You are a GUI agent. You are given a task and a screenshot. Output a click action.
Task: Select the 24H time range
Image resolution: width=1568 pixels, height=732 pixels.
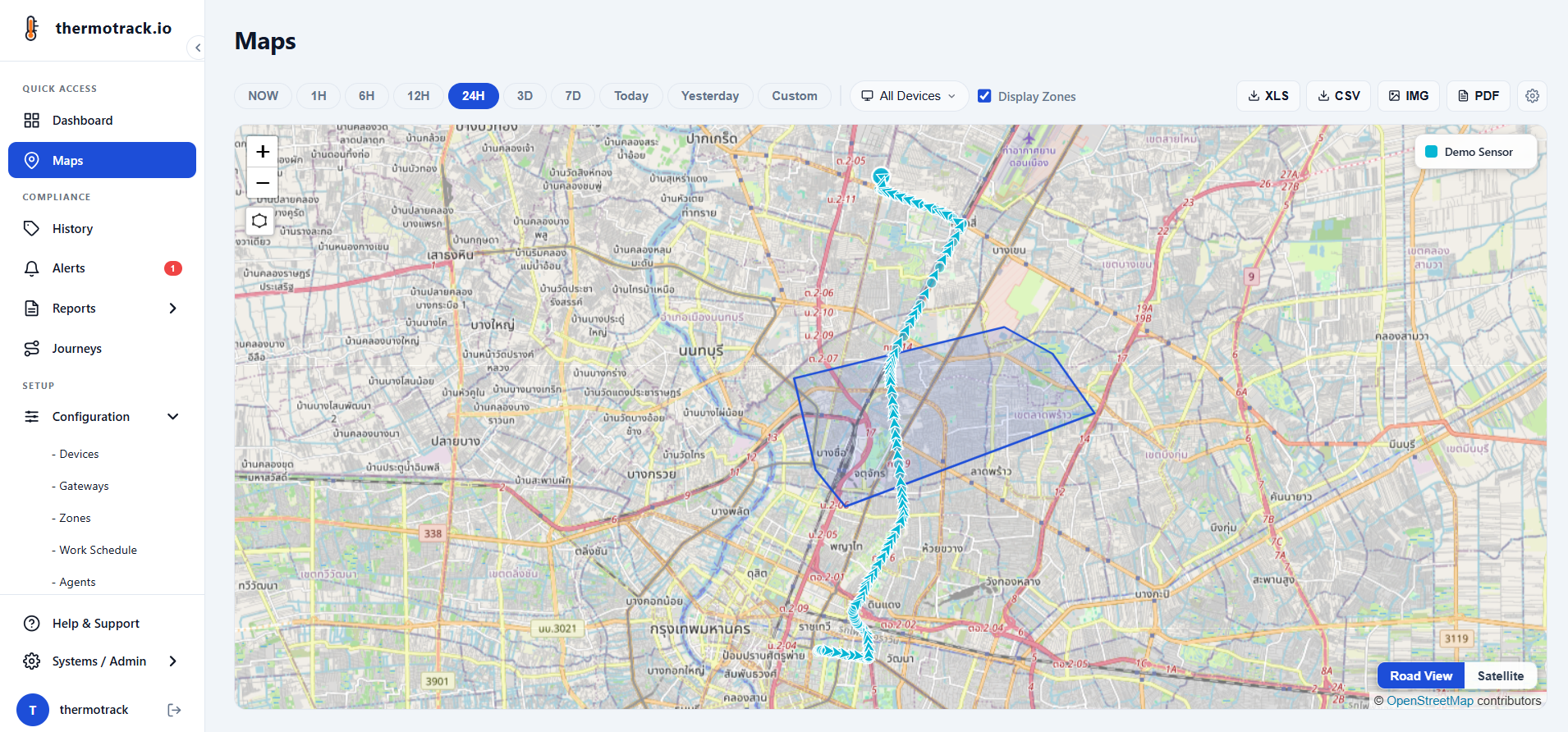coord(474,96)
